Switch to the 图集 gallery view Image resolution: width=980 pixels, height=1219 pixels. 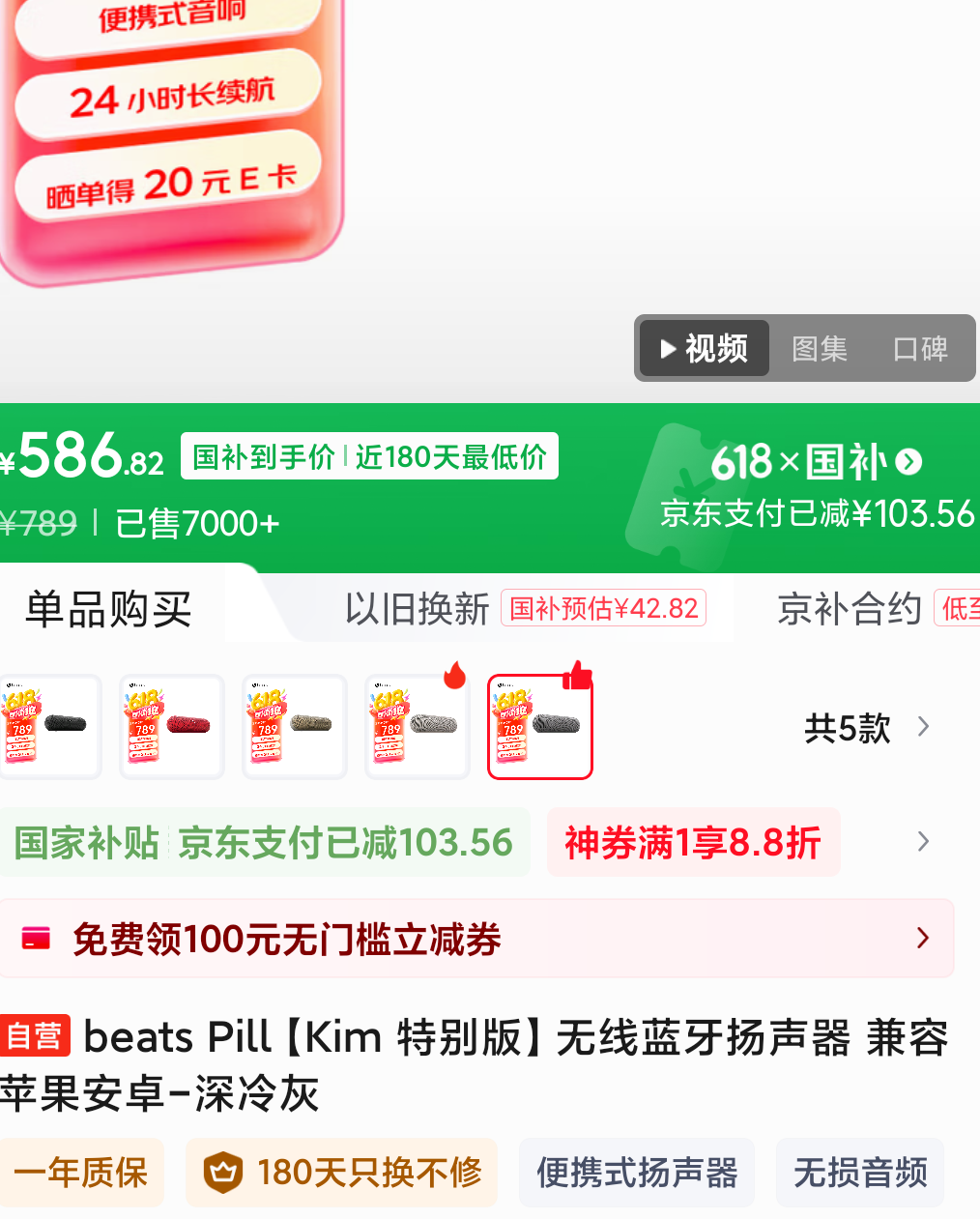[819, 348]
